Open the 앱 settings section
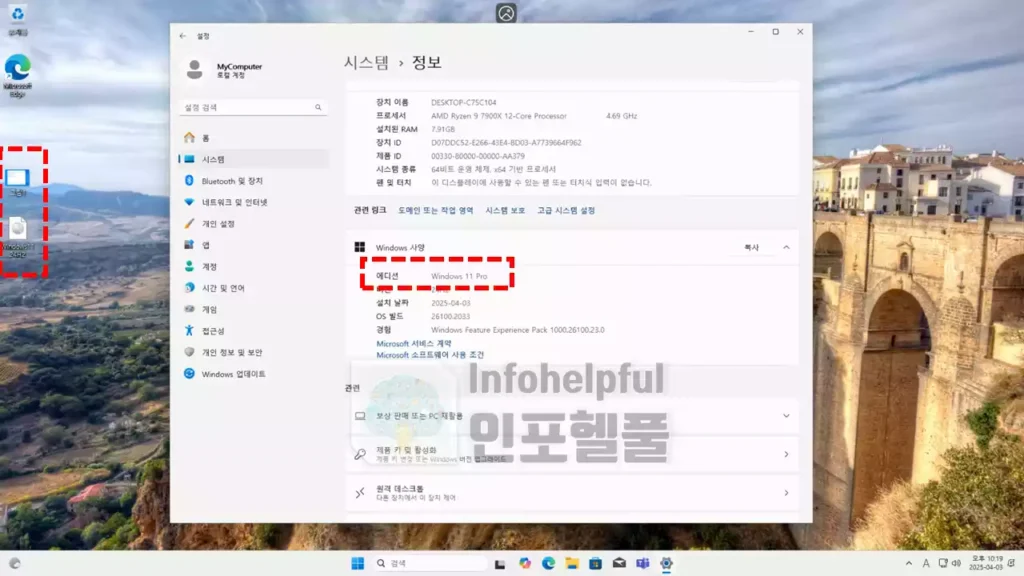This screenshot has width=1024, height=576. [x=253, y=245]
